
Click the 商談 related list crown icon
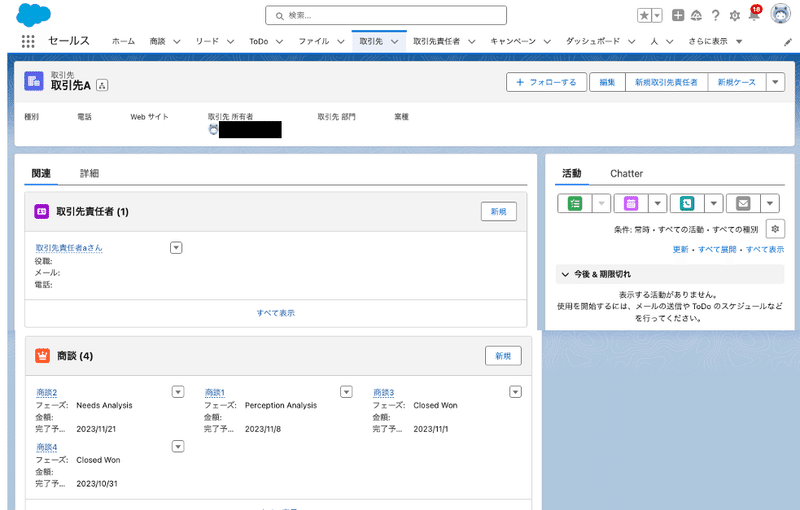[x=42, y=355]
